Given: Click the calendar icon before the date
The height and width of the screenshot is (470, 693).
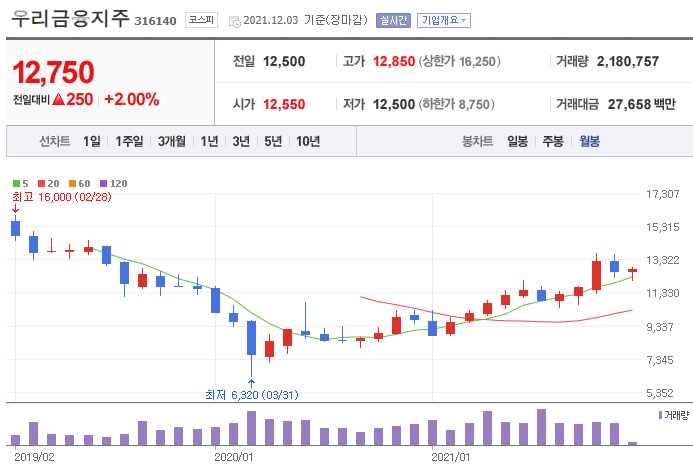Looking at the screenshot, I should tap(234, 21).
